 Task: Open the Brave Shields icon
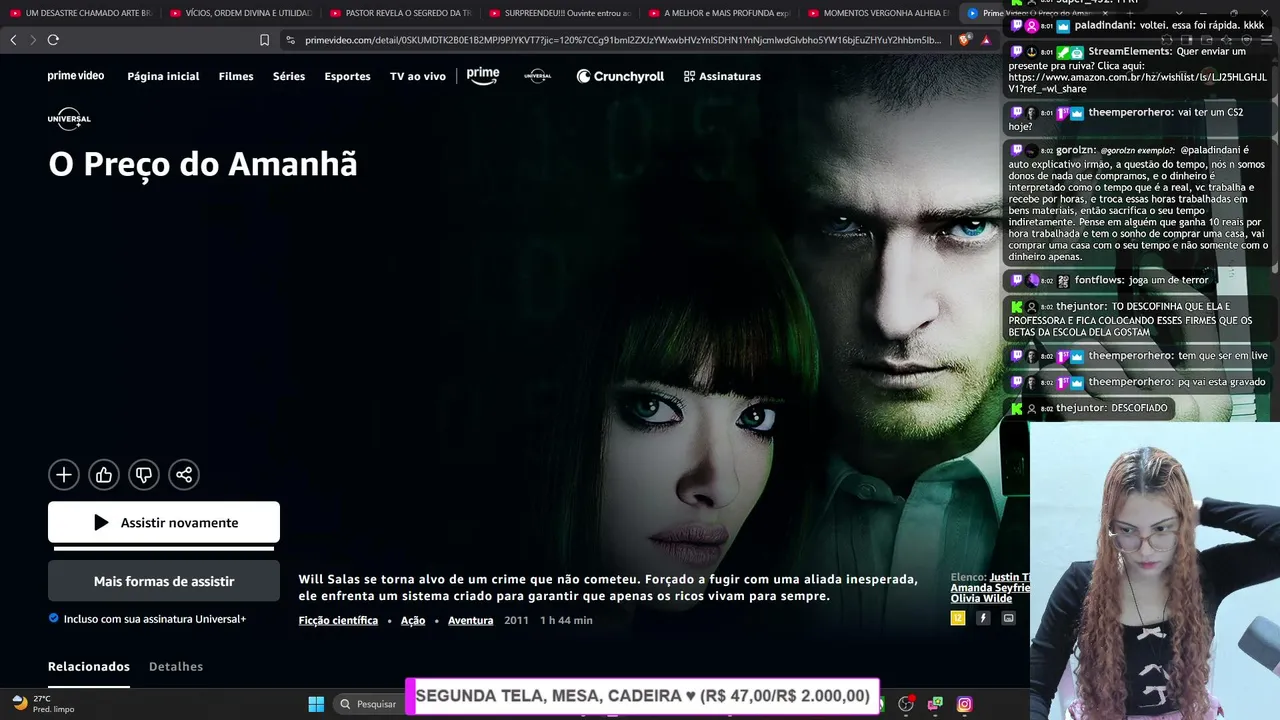point(964,40)
